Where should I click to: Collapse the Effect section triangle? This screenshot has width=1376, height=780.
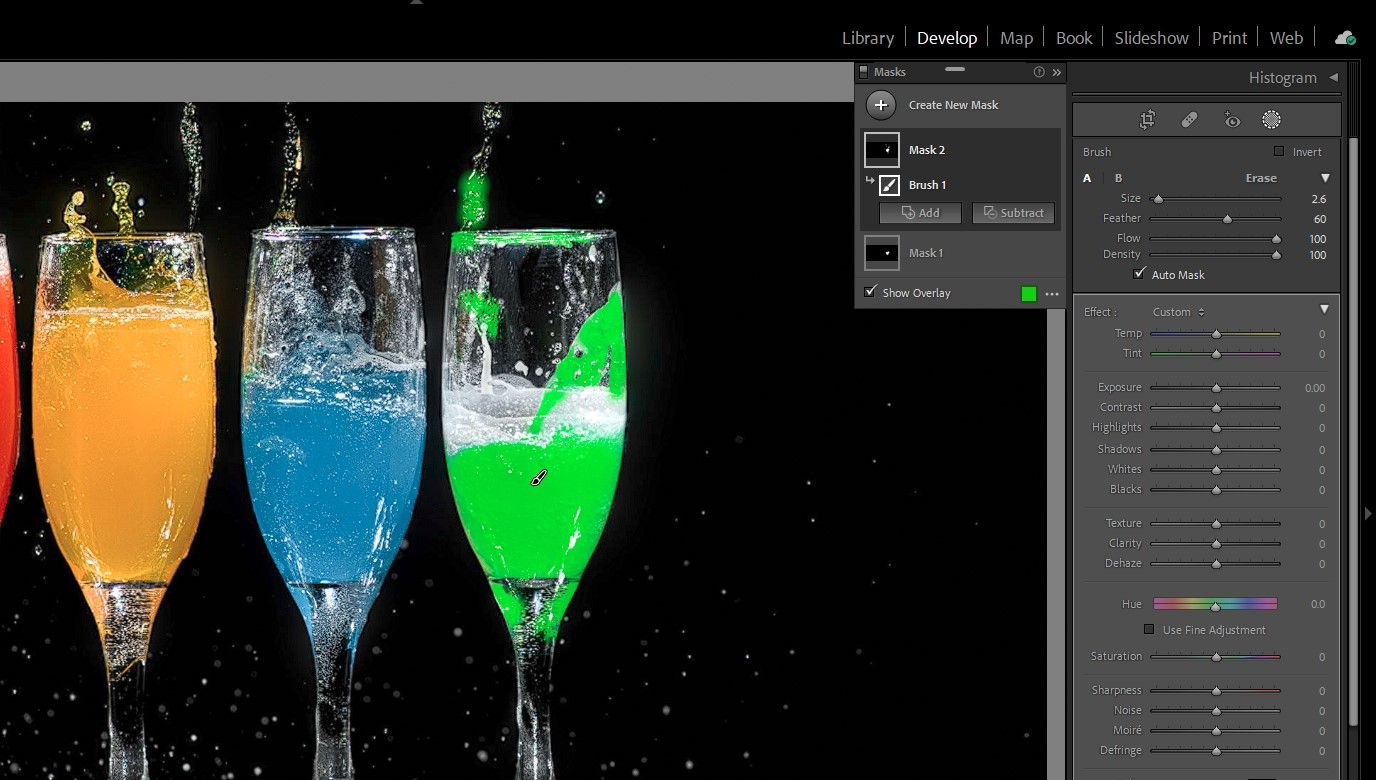tap(1324, 310)
